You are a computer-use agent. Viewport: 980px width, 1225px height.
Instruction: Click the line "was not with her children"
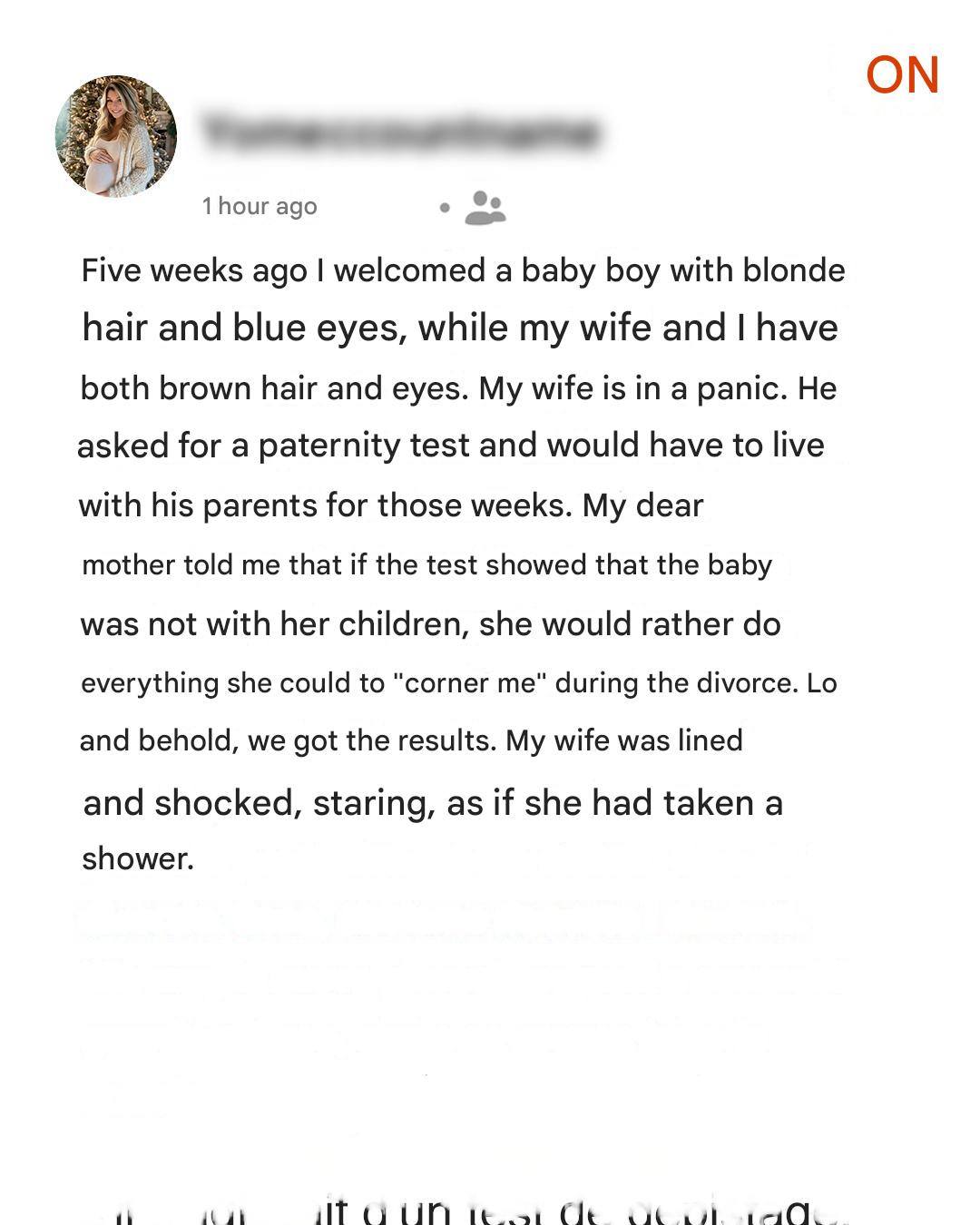pos(430,624)
